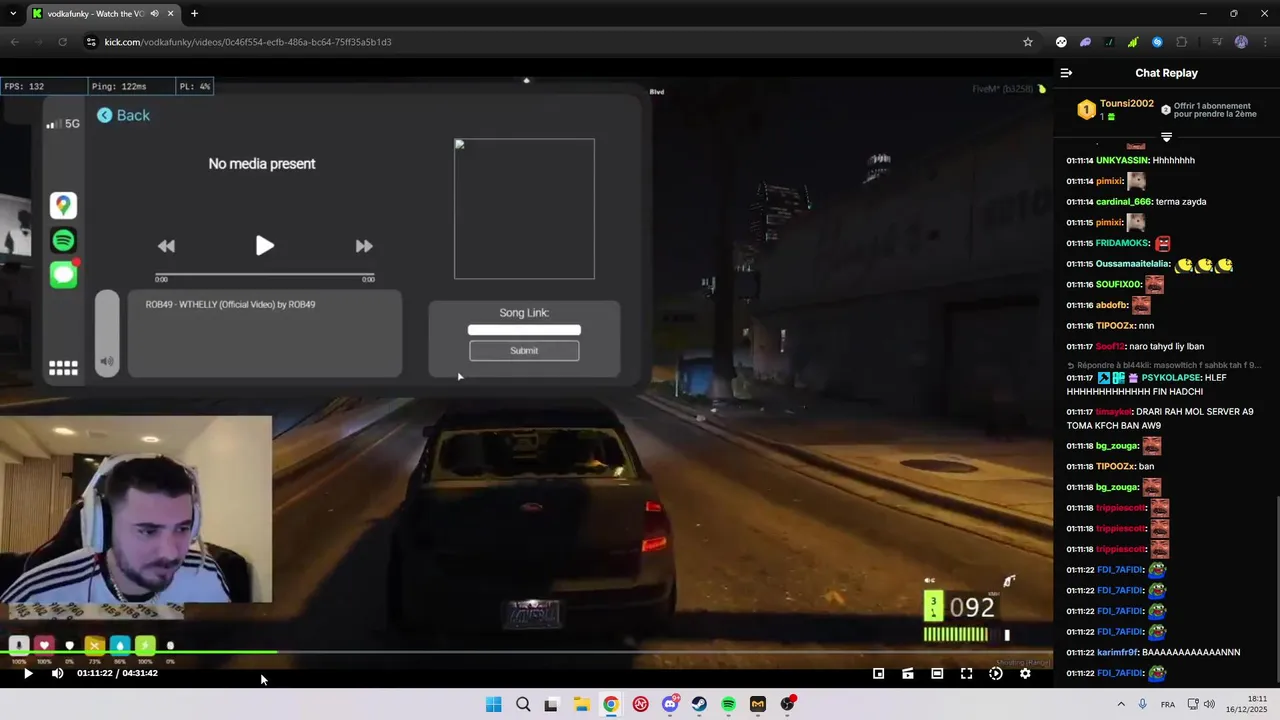Switch player to theater mode
This screenshot has height=720, width=1280.
click(937, 673)
